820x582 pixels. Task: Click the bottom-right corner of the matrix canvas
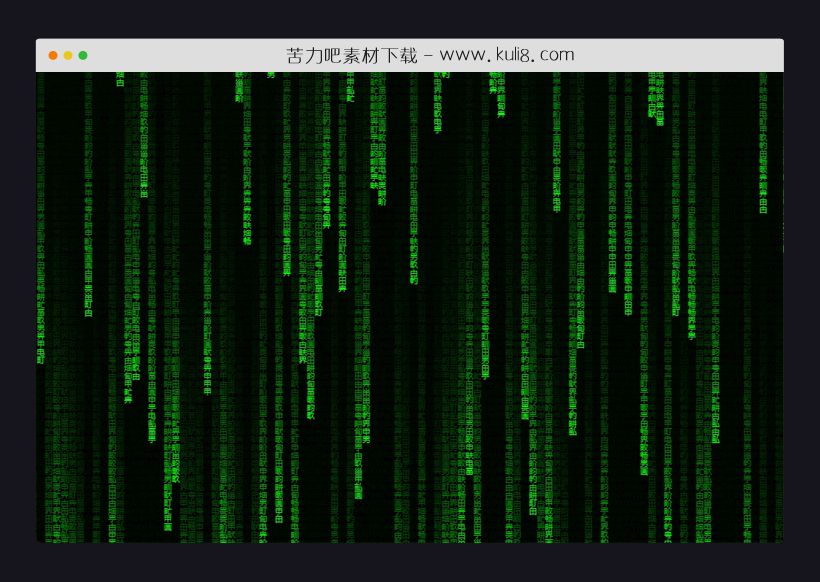point(778,538)
